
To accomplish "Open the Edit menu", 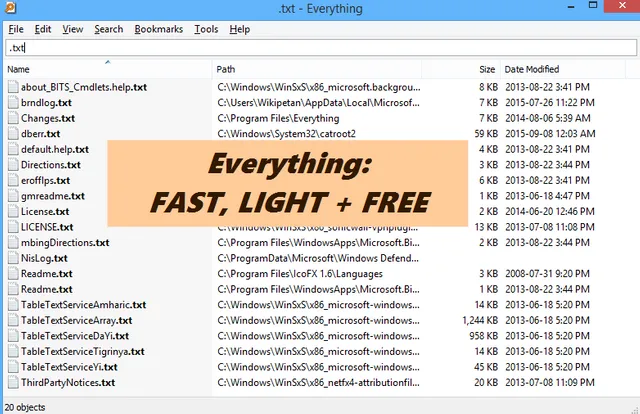I will [x=43, y=29].
